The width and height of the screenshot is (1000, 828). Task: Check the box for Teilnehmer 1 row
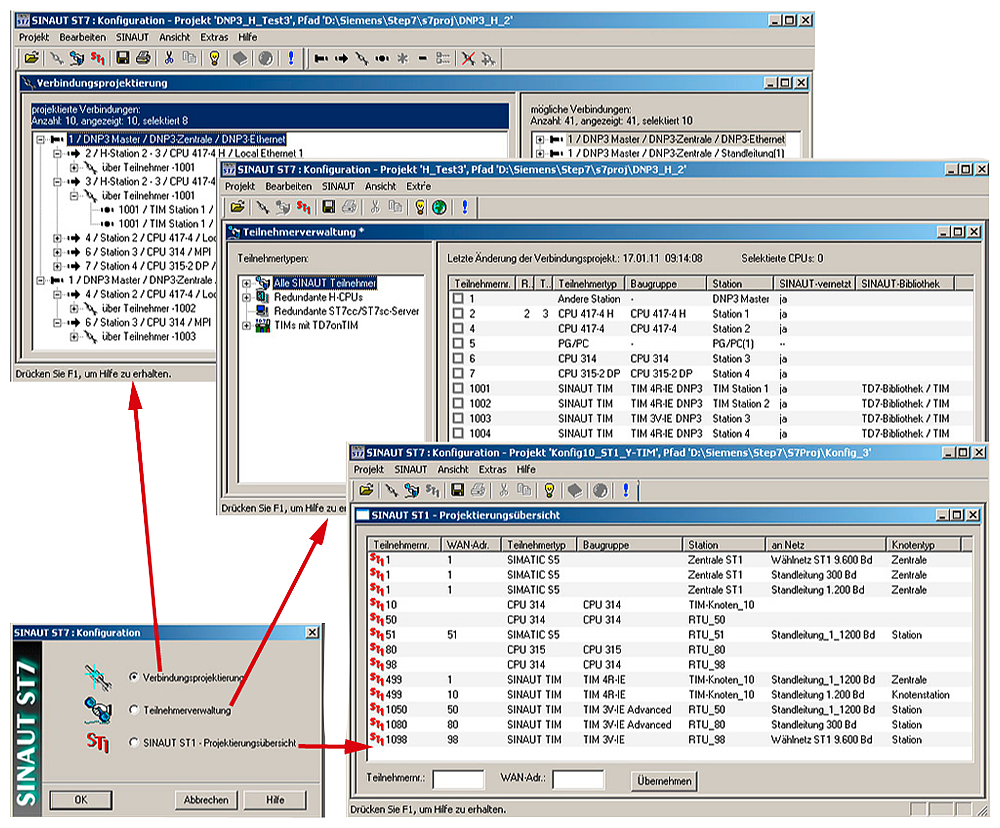458,299
